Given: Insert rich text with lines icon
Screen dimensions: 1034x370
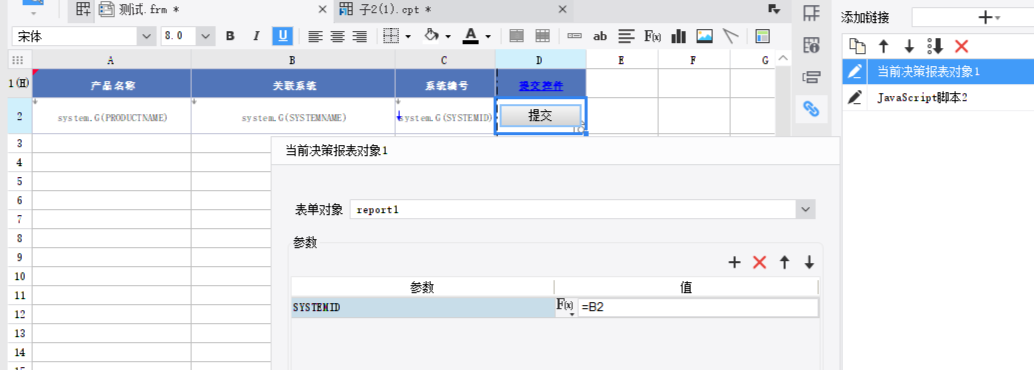Looking at the screenshot, I should [626, 36].
